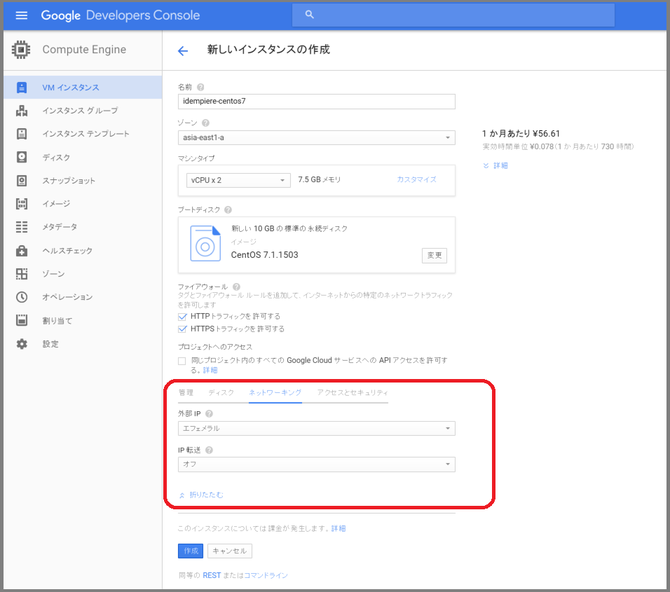Click the メタデータ list icon

(22, 227)
